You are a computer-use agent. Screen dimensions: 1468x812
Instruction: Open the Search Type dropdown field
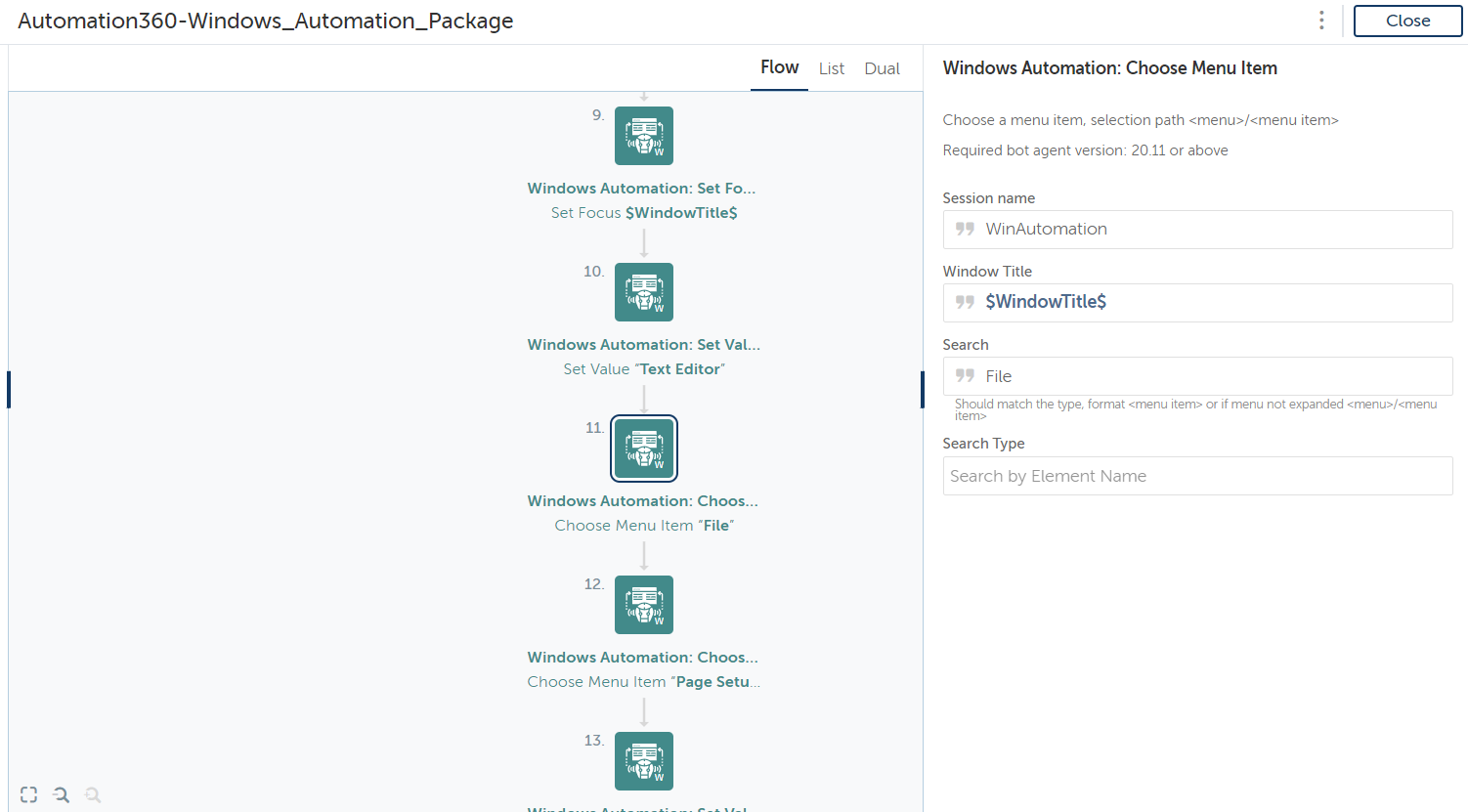point(1197,476)
